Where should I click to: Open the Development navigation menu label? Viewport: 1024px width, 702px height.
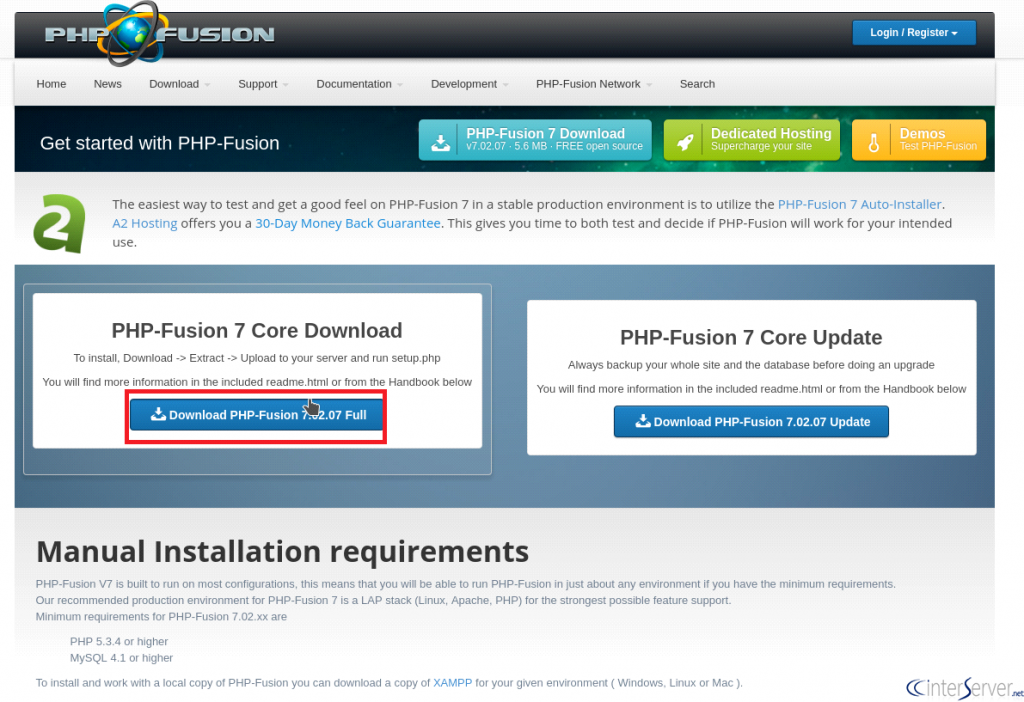[x=464, y=84]
